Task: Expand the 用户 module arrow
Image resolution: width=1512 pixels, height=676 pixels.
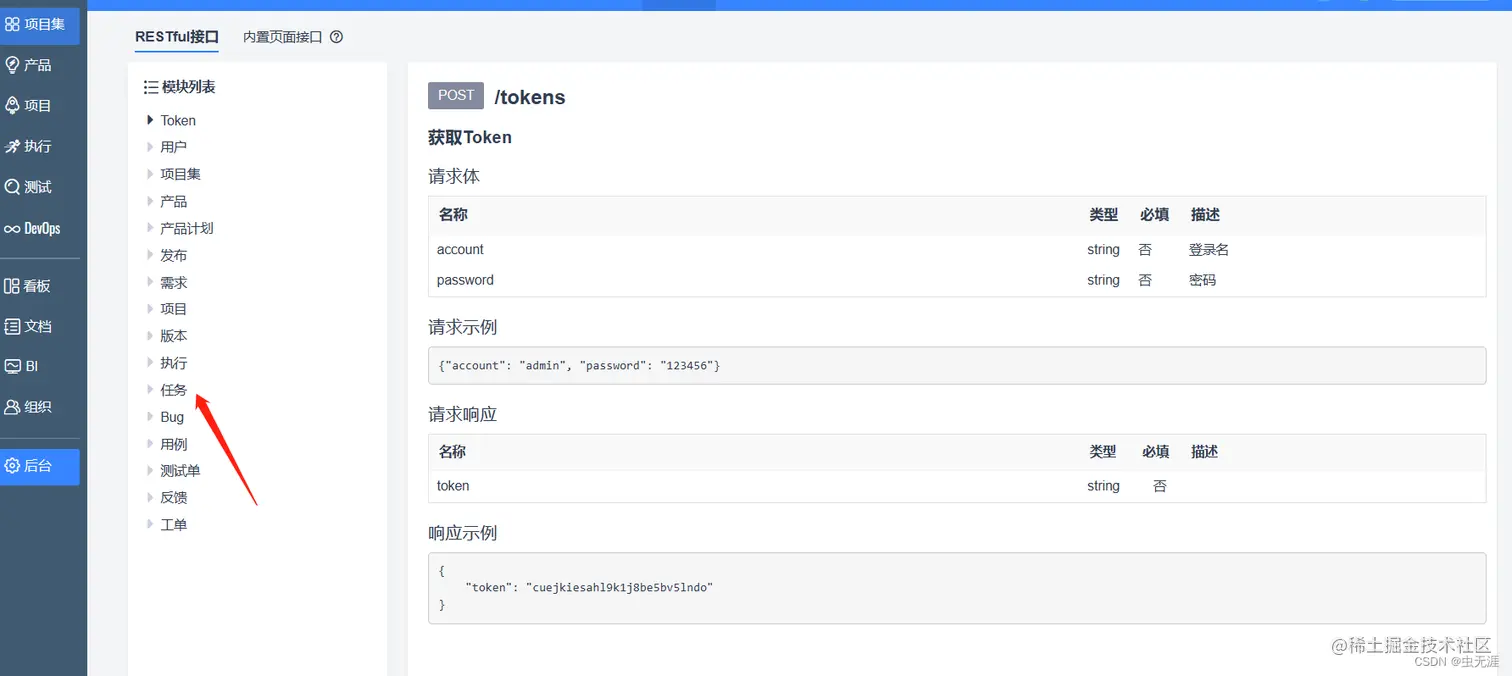Action: [x=150, y=147]
